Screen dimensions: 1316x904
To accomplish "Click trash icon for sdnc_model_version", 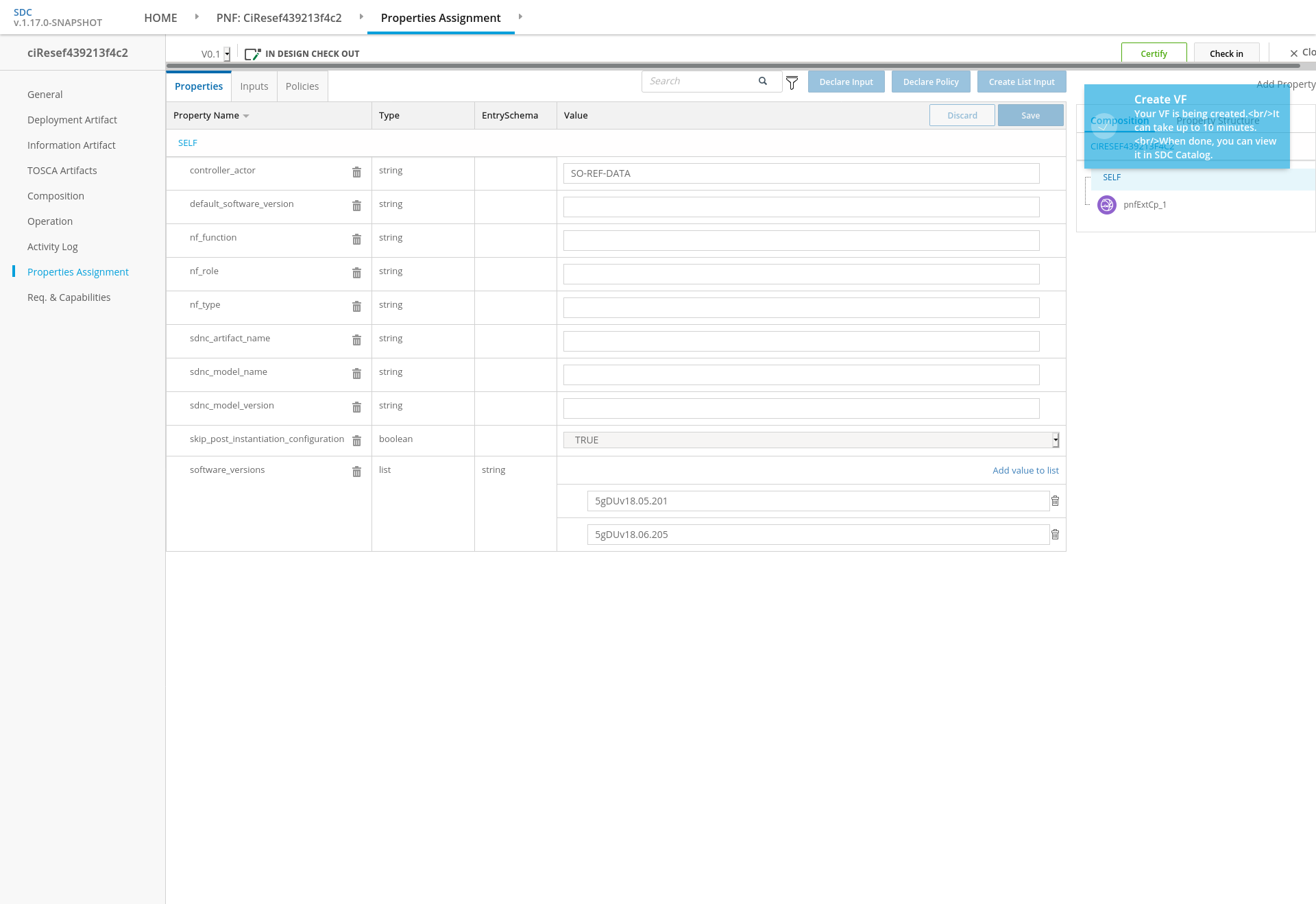I will pos(356,408).
